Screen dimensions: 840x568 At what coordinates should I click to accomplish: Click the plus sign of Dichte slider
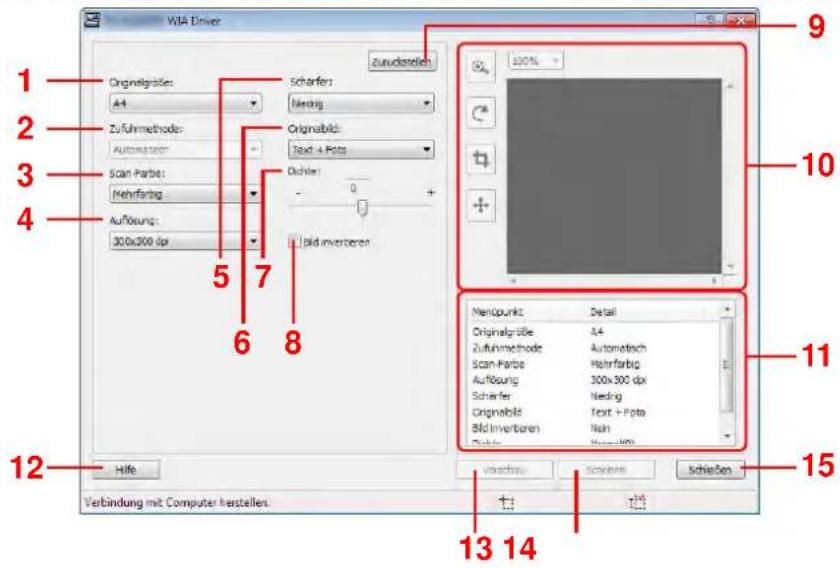[430, 192]
